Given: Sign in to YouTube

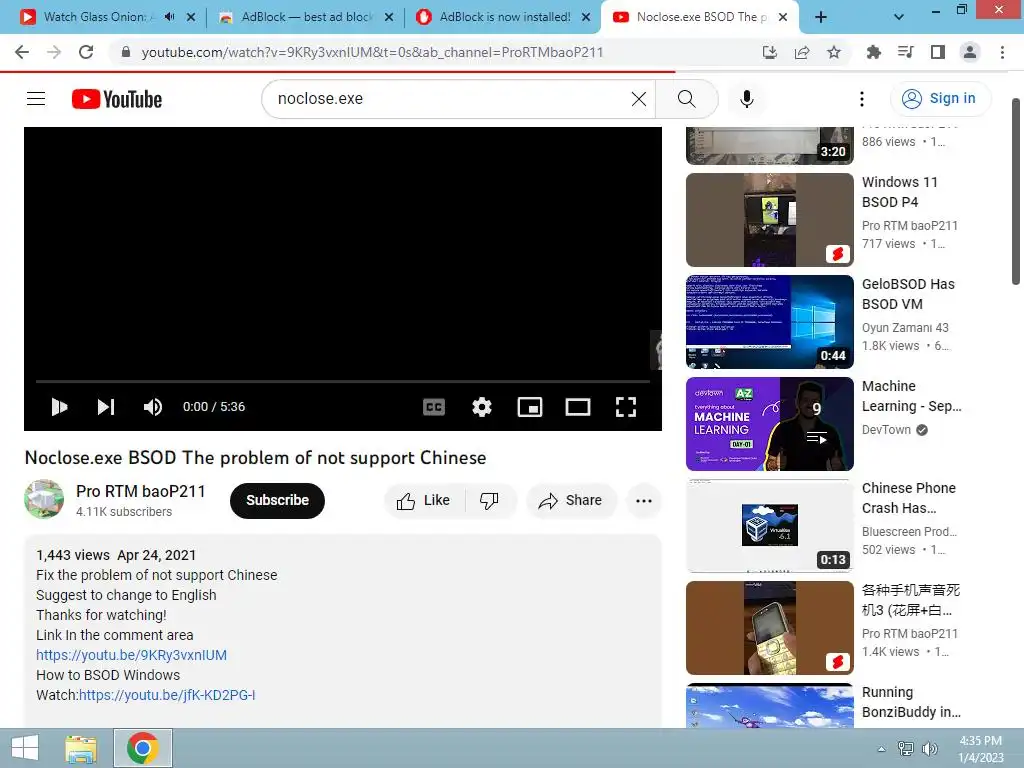Looking at the screenshot, I should (x=940, y=99).
